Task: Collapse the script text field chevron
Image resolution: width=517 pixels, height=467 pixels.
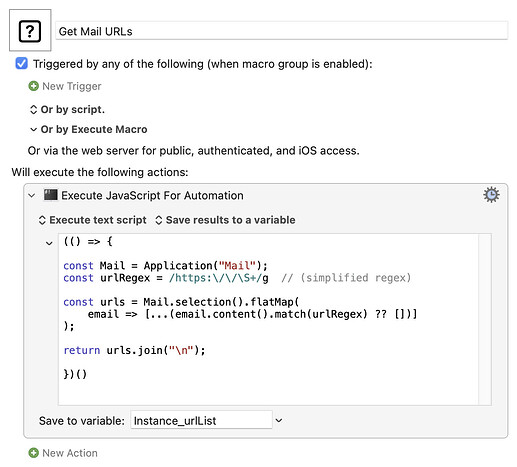Action: pyautogui.click(x=49, y=243)
